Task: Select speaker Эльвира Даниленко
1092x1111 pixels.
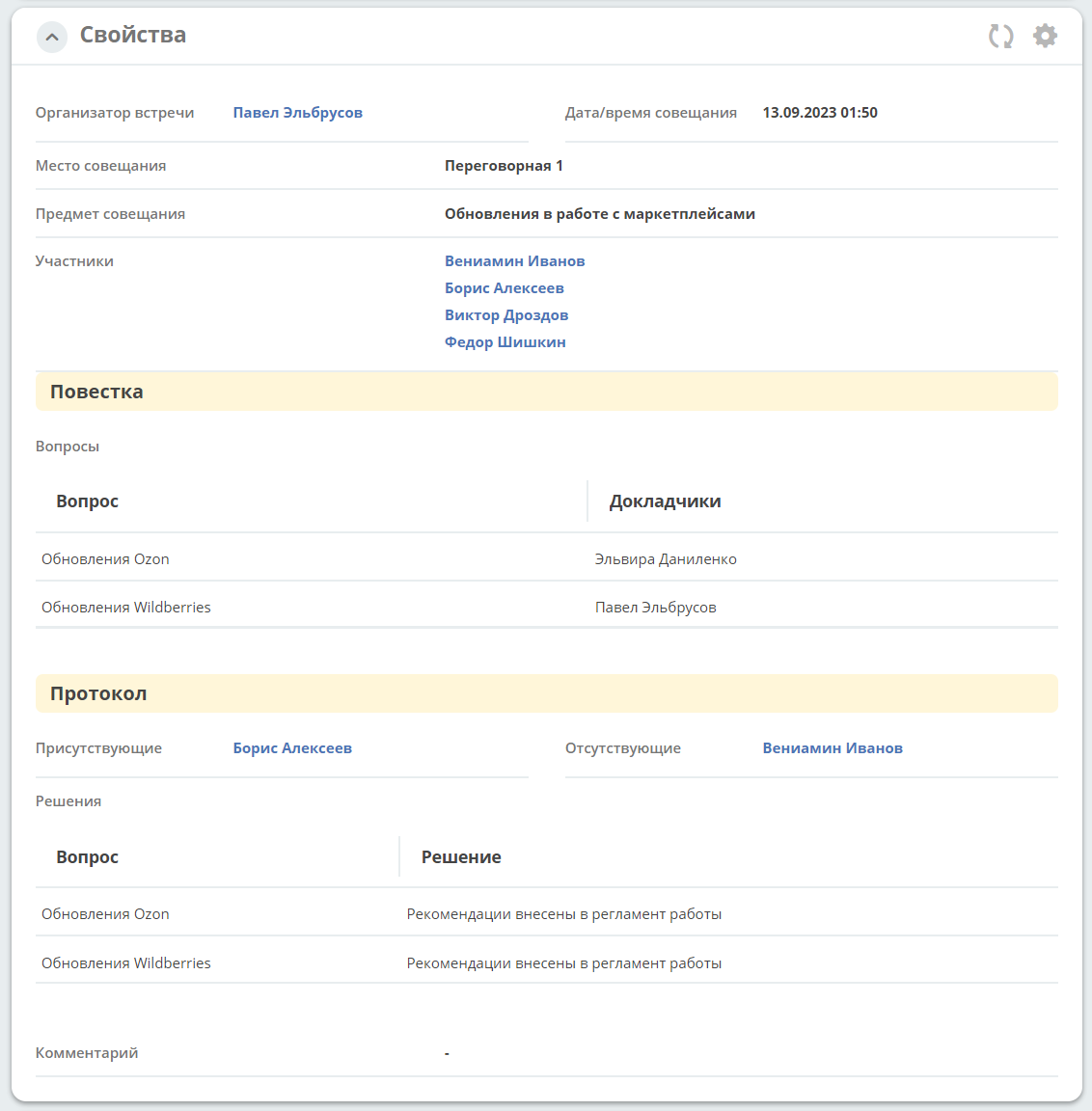Action: pos(666,559)
